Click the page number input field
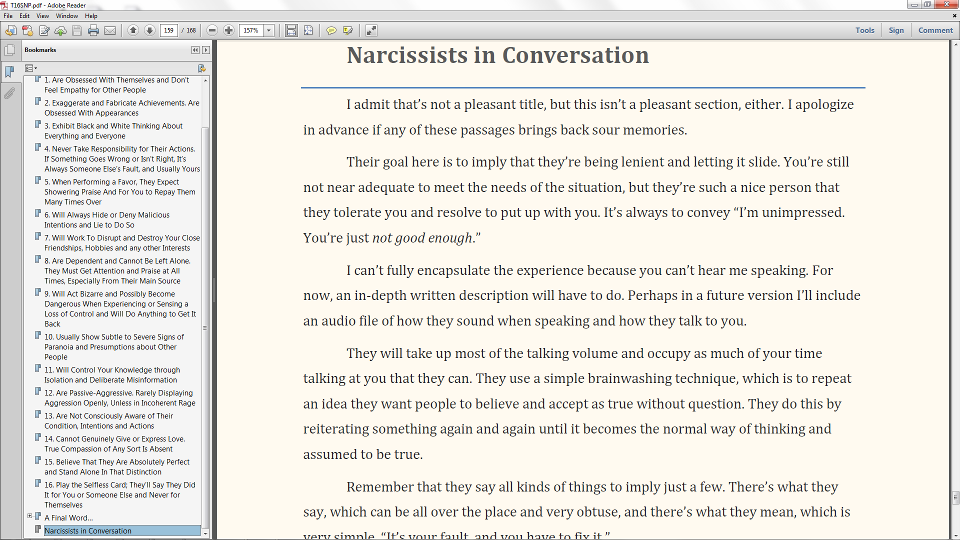The image size is (960, 540). [169, 31]
